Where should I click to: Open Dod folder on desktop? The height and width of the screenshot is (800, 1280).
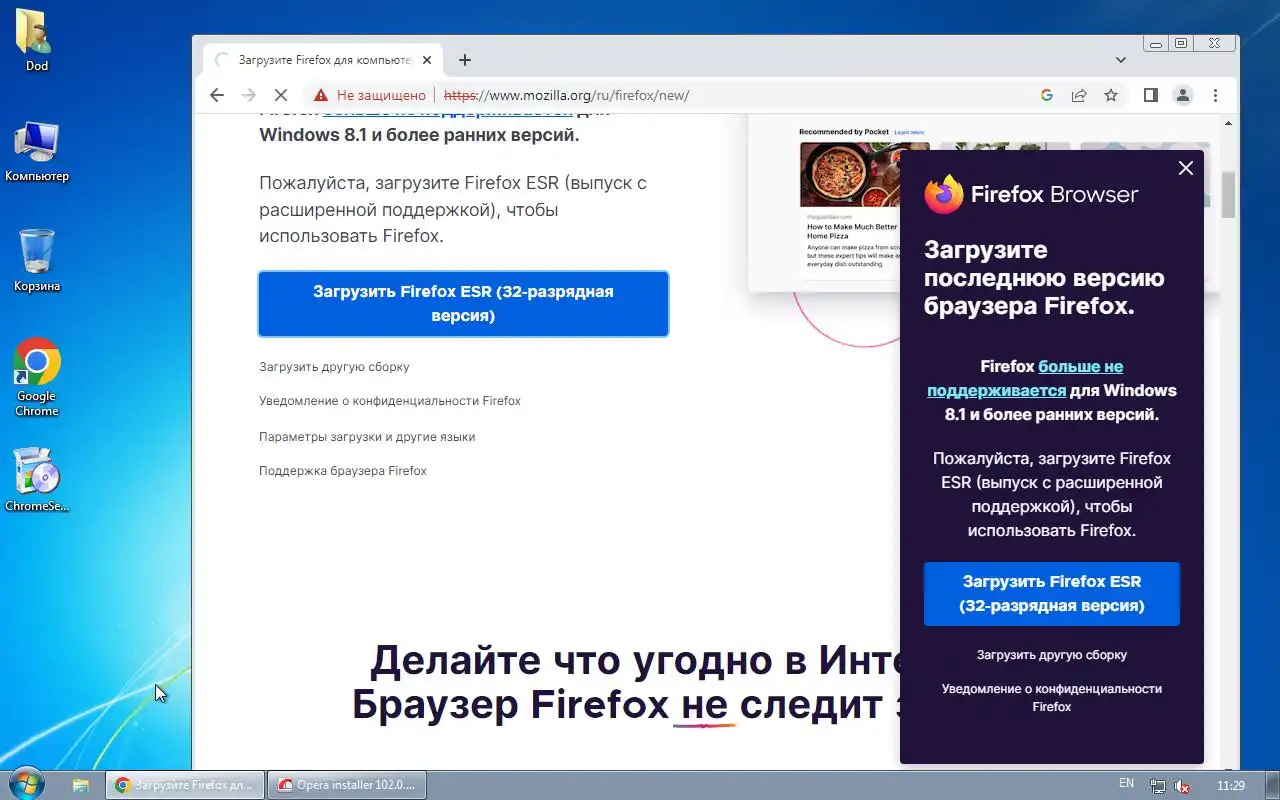click(x=37, y=40)
